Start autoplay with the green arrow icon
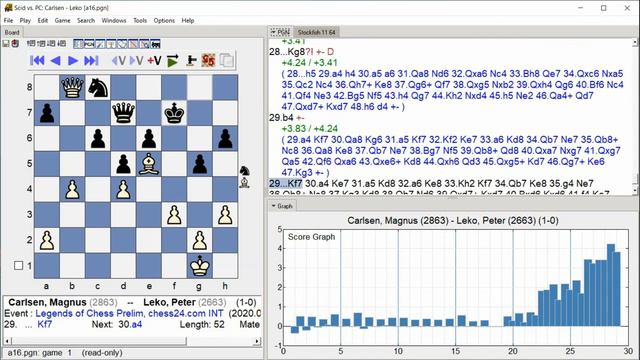Viewport: 640px width, 360px height. coord(173,60)
